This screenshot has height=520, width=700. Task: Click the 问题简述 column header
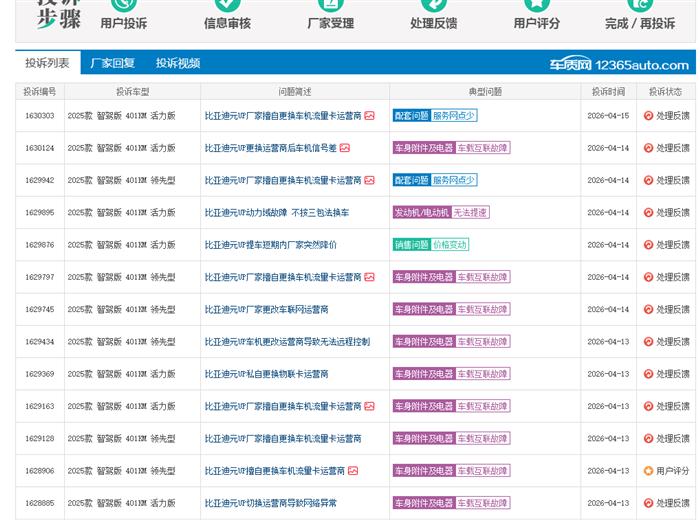click(x=295, y=92)
